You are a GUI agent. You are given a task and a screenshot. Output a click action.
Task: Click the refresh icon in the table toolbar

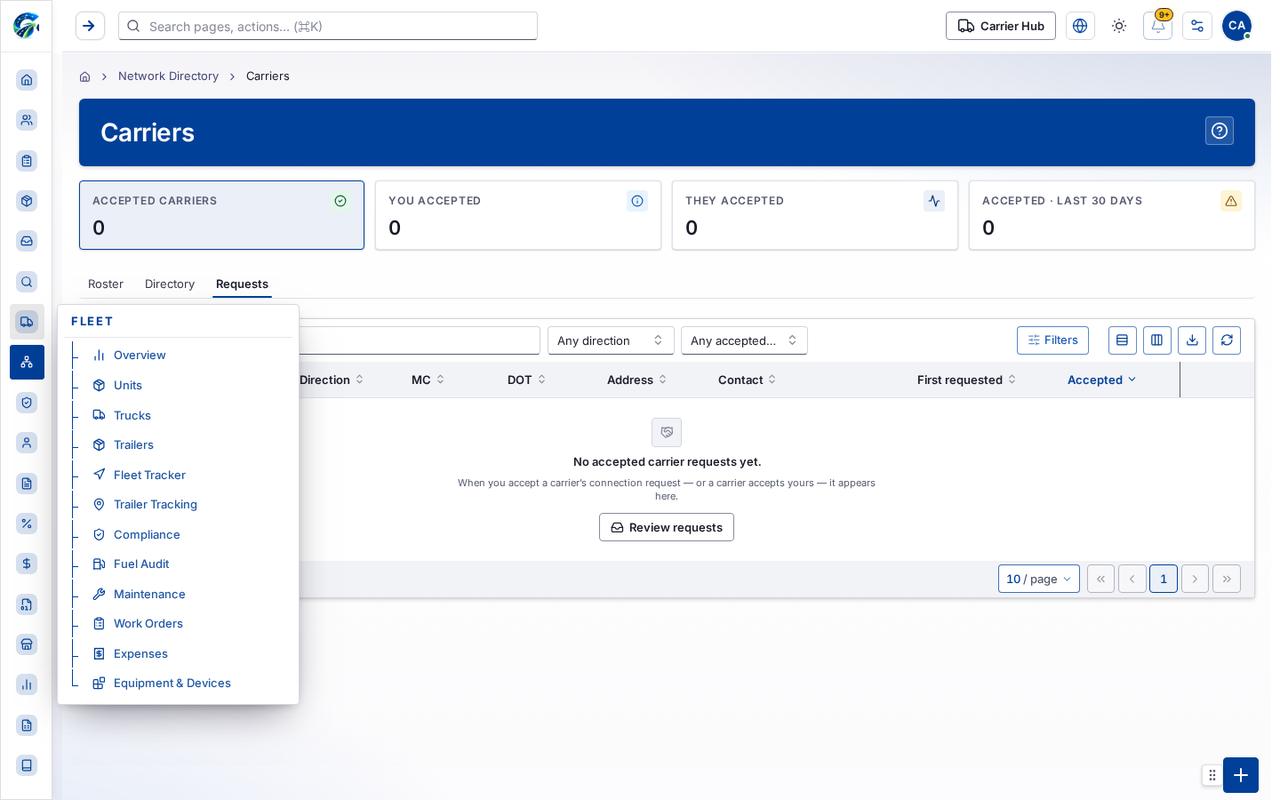[x=1227, y=340]
